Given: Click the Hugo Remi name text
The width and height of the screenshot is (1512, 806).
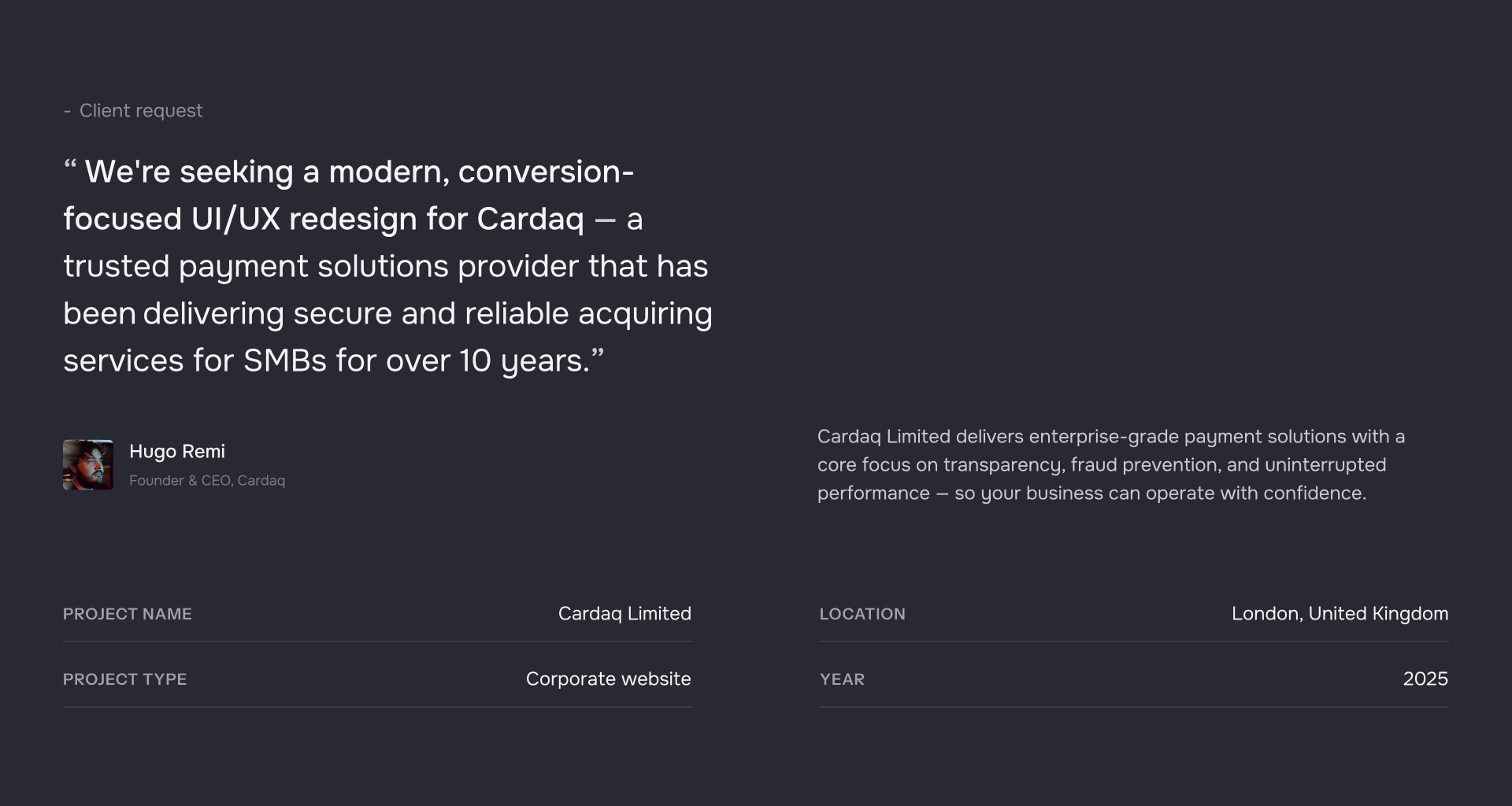Looking at the screenshot, I should click(177, 451).
